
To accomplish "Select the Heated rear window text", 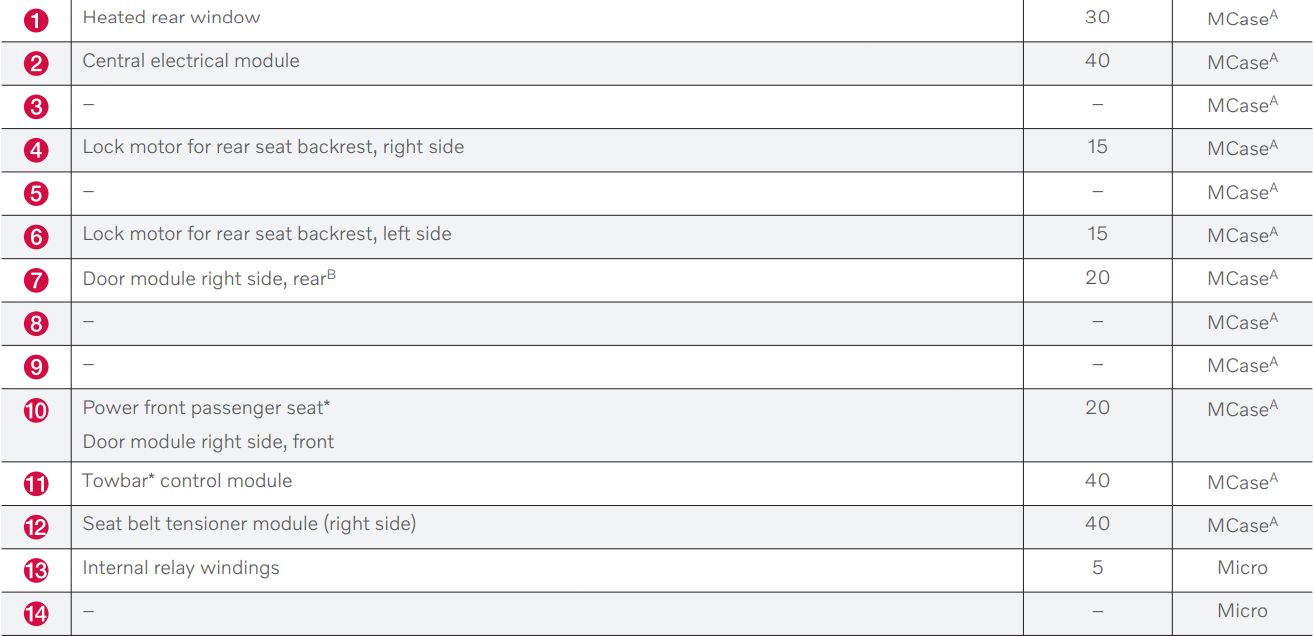I will click(x=171, y=17).
